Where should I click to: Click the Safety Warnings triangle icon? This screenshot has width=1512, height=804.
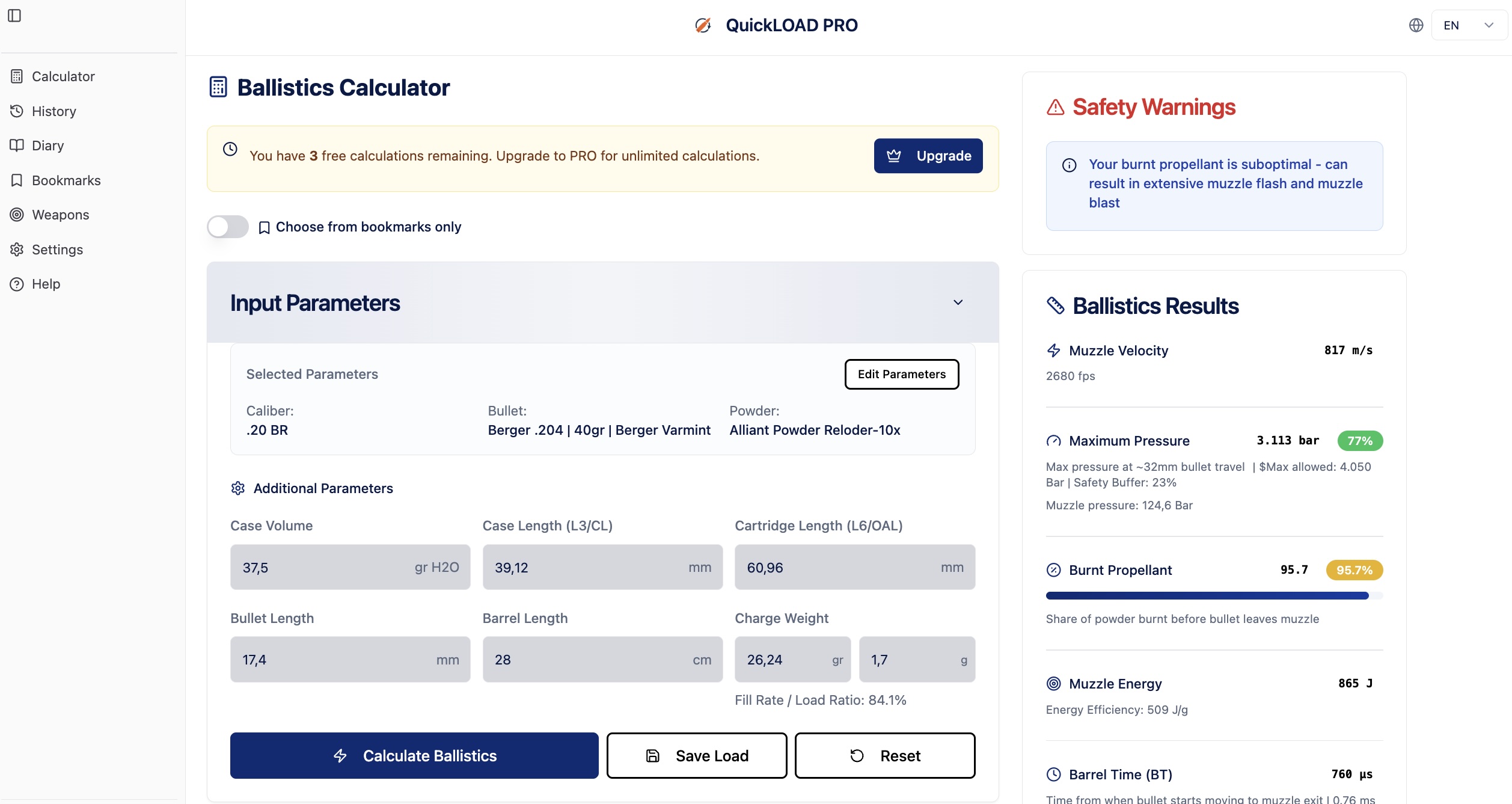pos(1055,108)
